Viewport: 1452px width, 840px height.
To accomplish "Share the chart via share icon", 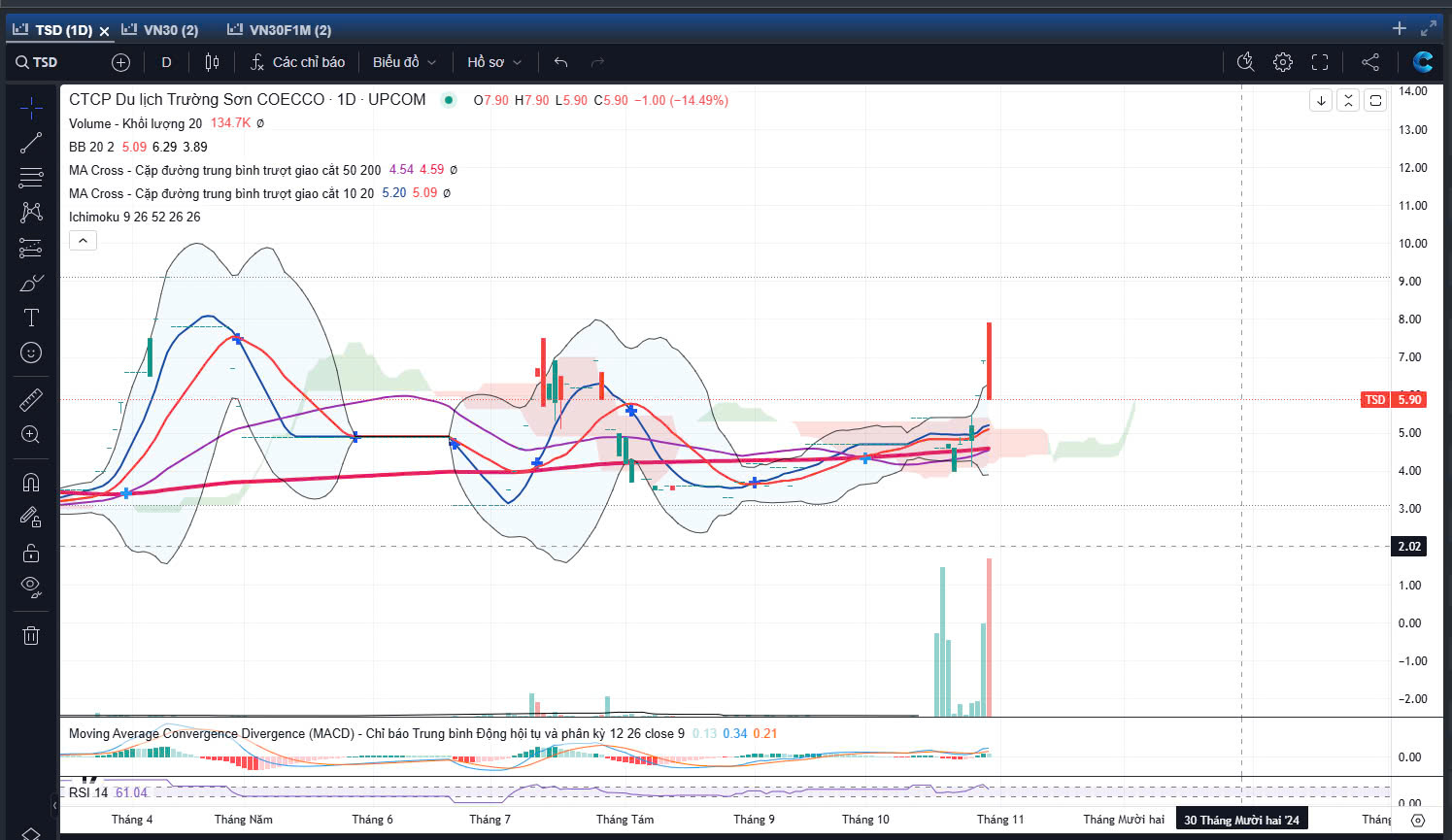I will click(1370, 62).
